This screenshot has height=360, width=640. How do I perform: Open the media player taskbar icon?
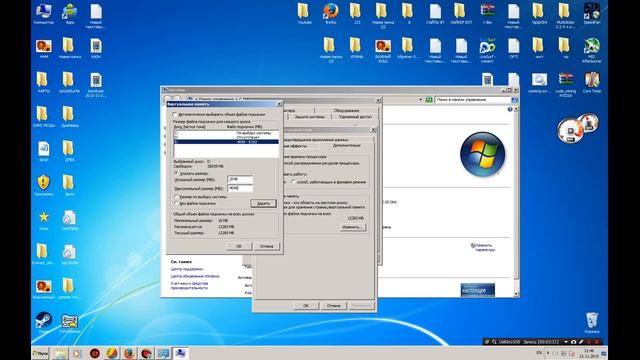pos(77,353)
